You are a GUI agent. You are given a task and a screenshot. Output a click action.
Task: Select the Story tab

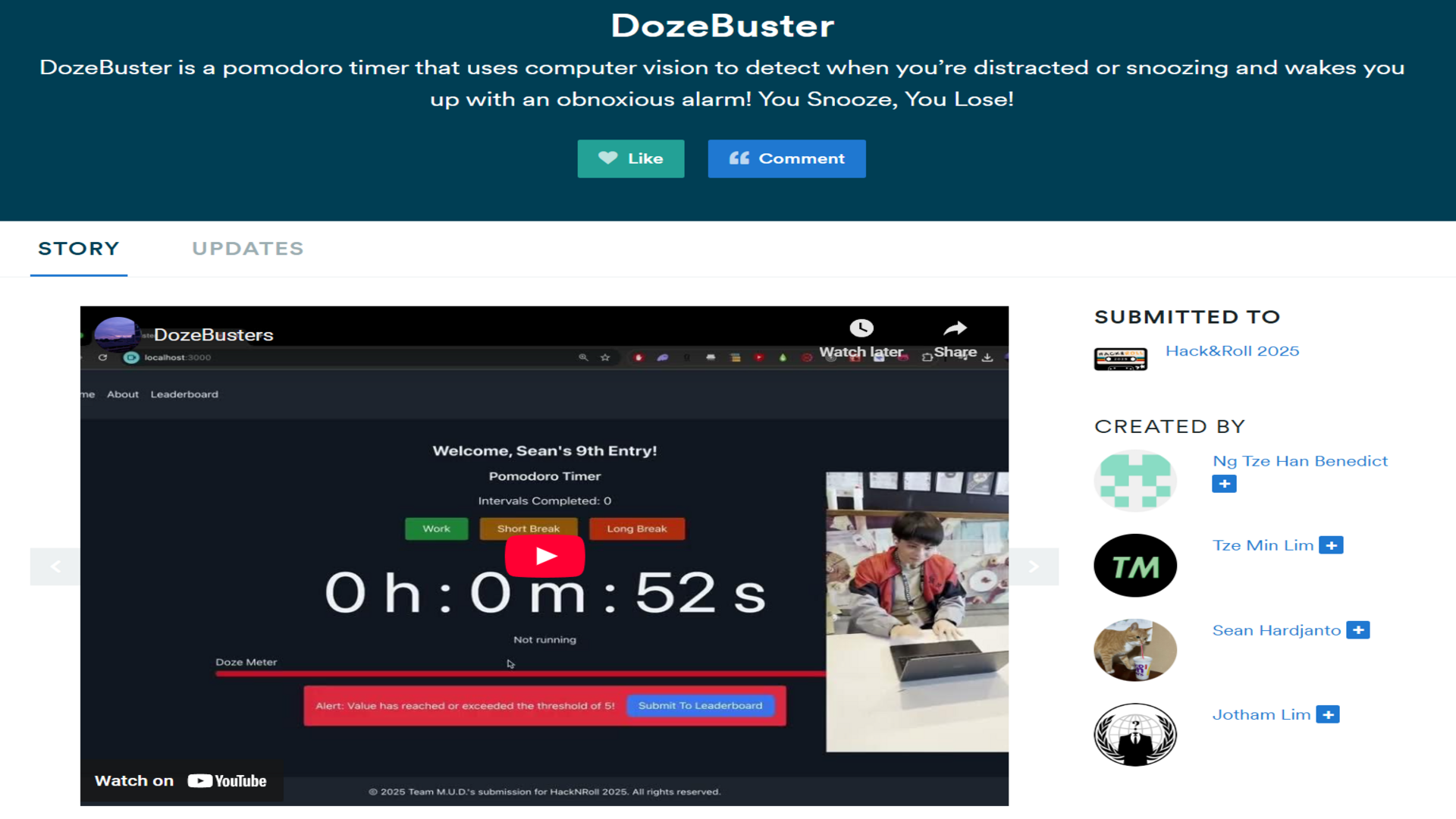(79, 249)
